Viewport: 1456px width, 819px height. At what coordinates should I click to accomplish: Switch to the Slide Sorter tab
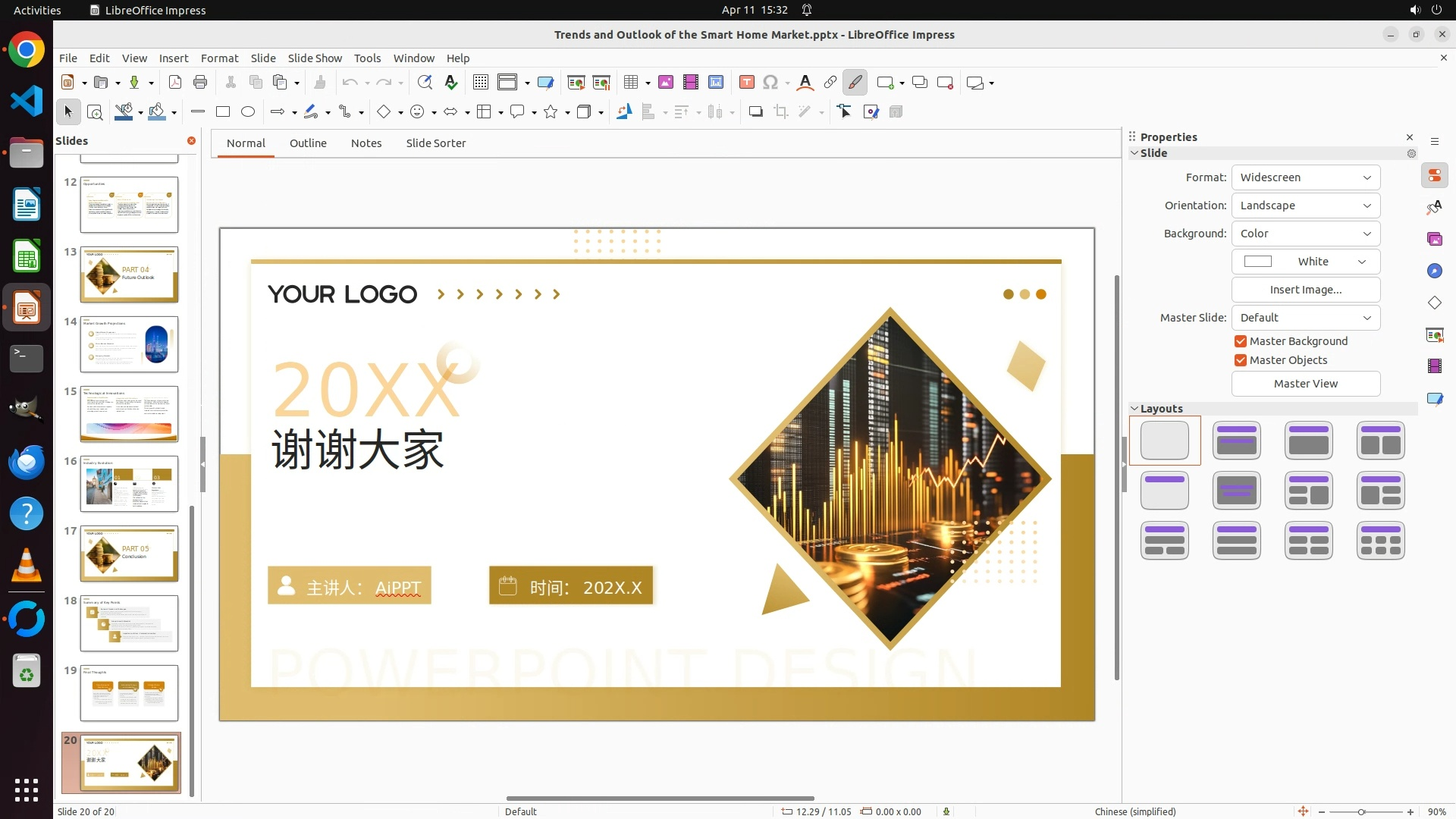point(435,143)
